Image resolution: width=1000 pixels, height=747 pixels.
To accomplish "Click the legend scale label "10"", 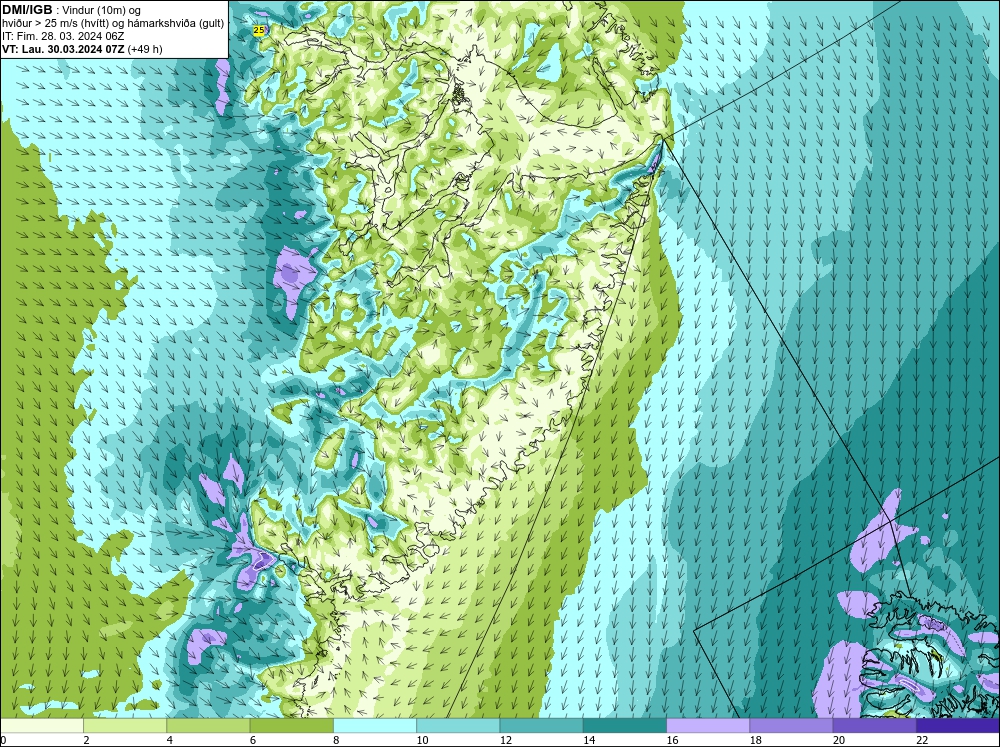I will pyautogui.click(x=422, y=740).
